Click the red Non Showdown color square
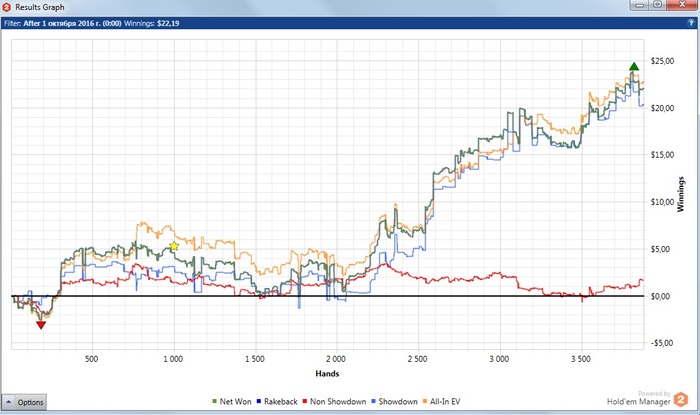Viewport: 700px width, 415px height. click(305, 402)
